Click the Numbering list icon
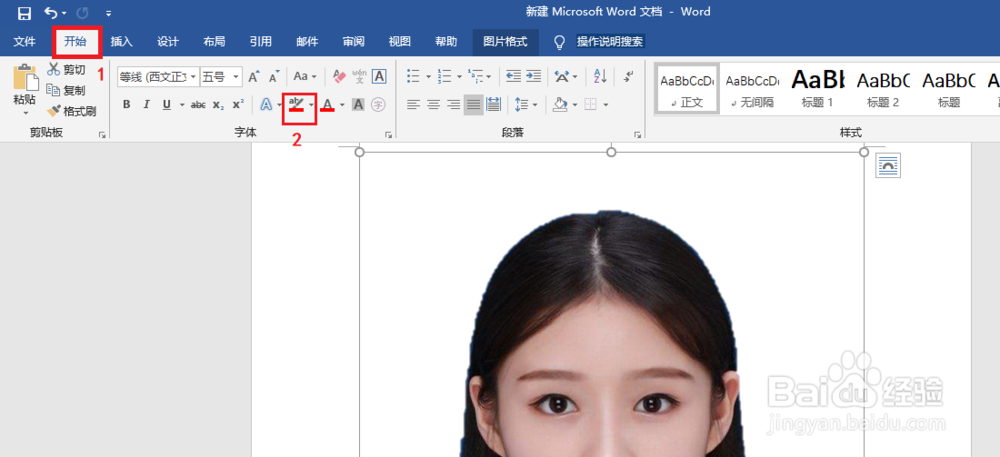The image size is (1000, 457). tap(445, 76)
